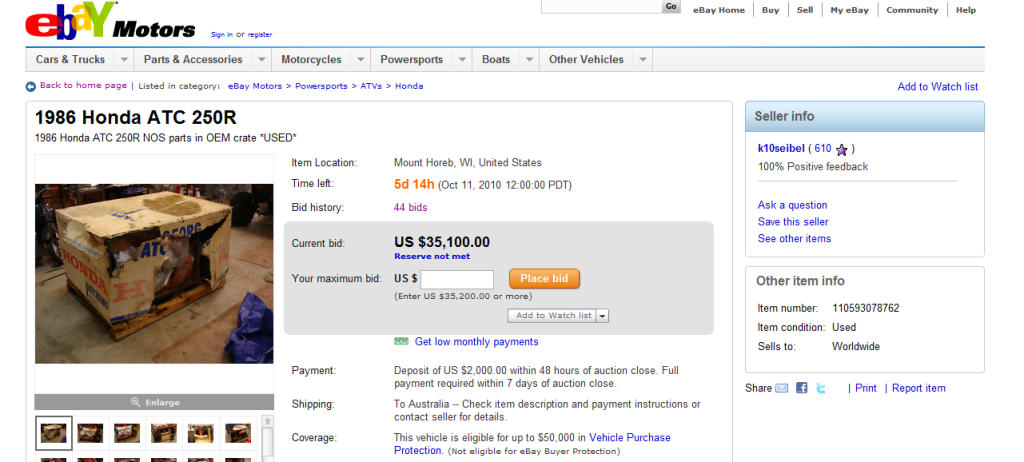Open the Parts & Accessories menu

[193, 60]
